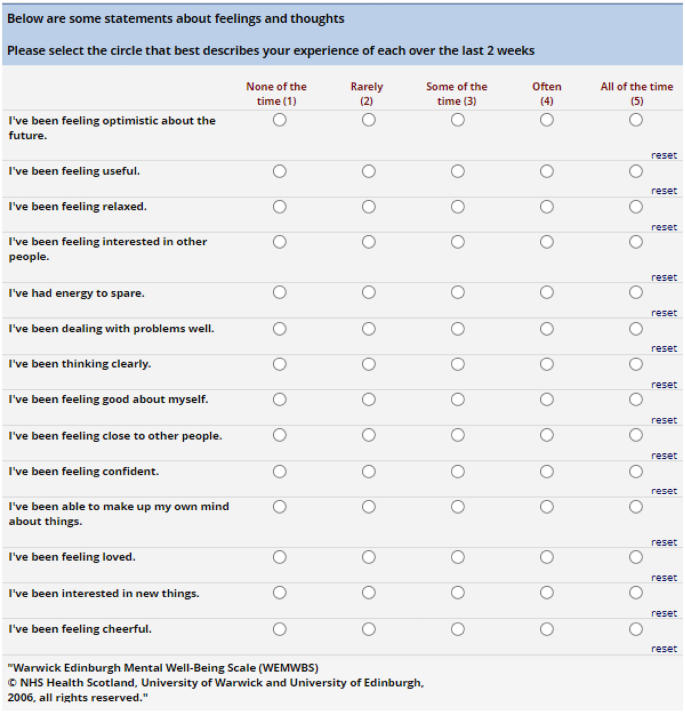Choose 'Rarely' for feeling useful
This screenshot has height=713, width=685.
(x=368, y=171)
